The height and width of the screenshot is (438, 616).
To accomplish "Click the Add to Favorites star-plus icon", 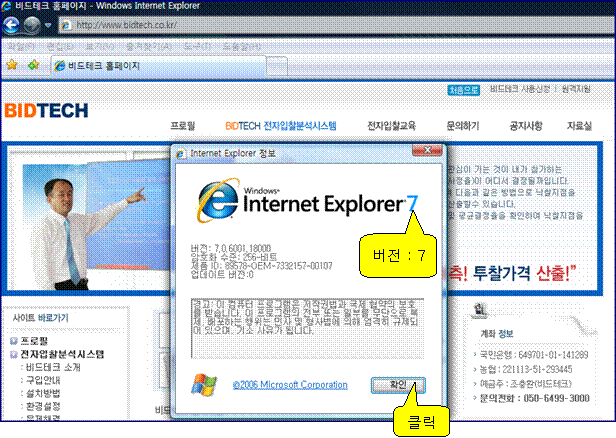I will [34, 65].
